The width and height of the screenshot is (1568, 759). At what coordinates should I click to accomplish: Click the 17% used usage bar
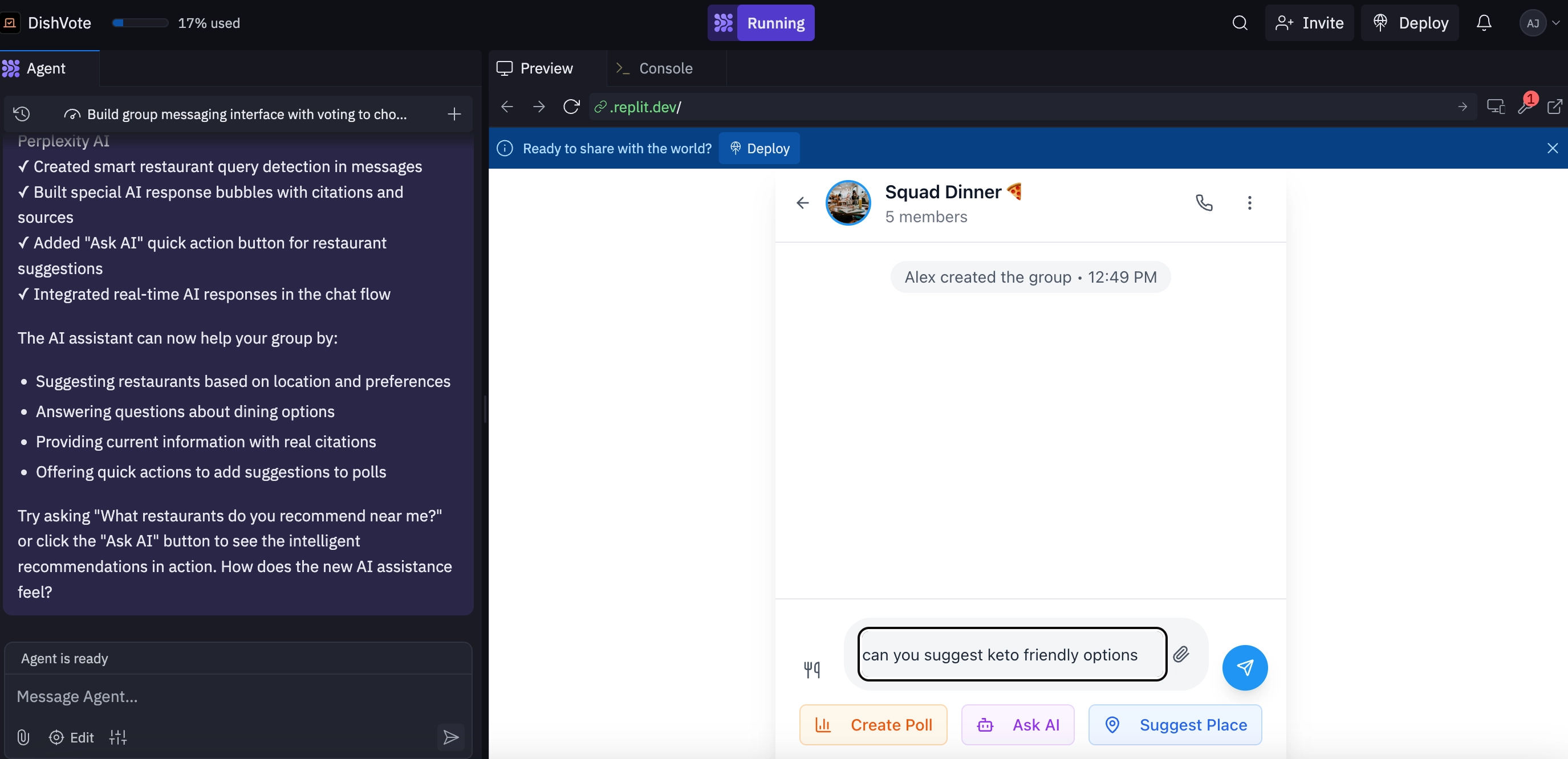tap(176, 23)
